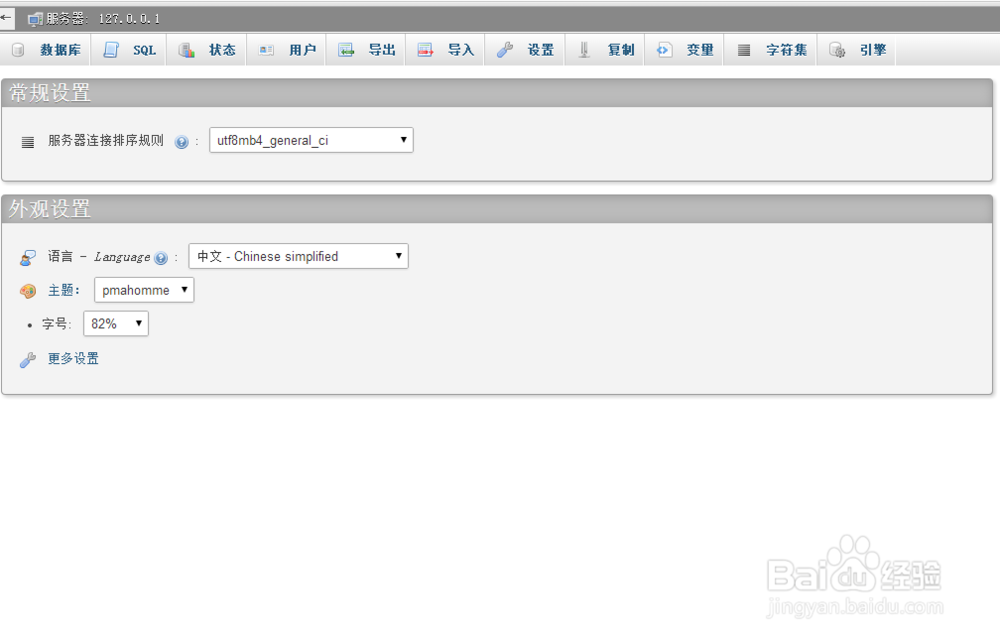Click the server 127.0.0.1 breadcrumb link

pyautogui.click(x=103, y=19)
